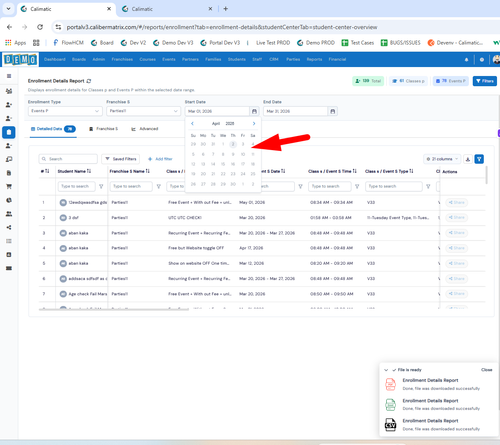Open Franchise S Name column filter funnel
Viewport: 500px width, 445px height.
pos(159,187)
